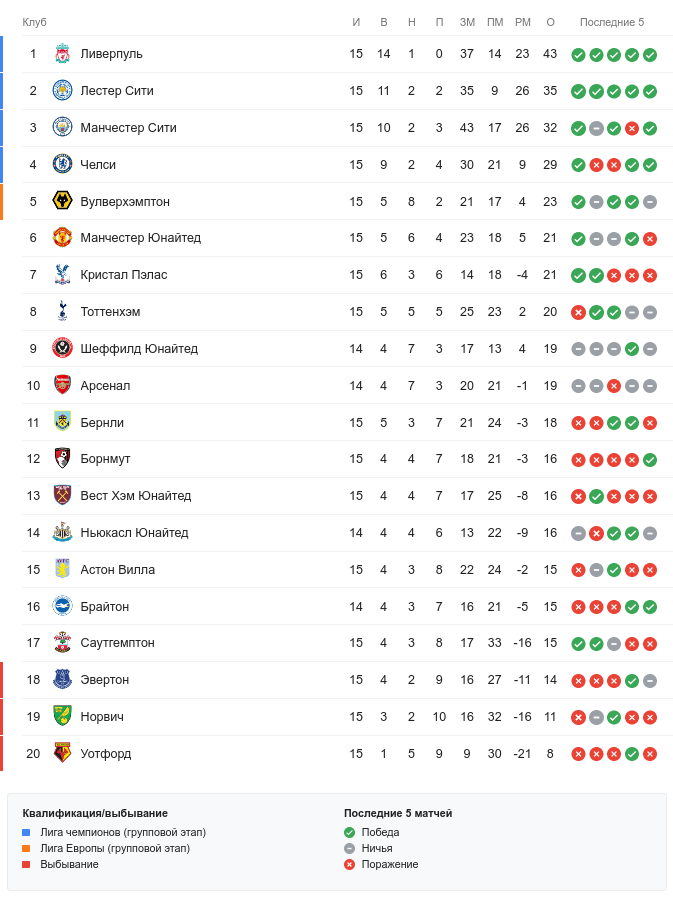
Task: Click the Последние 5 column header
Action: [x=612, y=22]
